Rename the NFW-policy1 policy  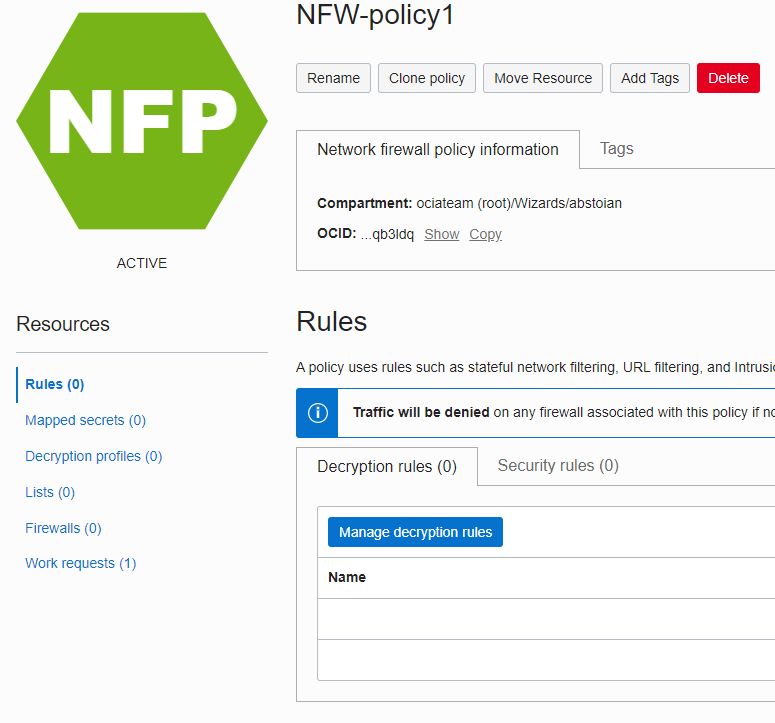[333, 78]
